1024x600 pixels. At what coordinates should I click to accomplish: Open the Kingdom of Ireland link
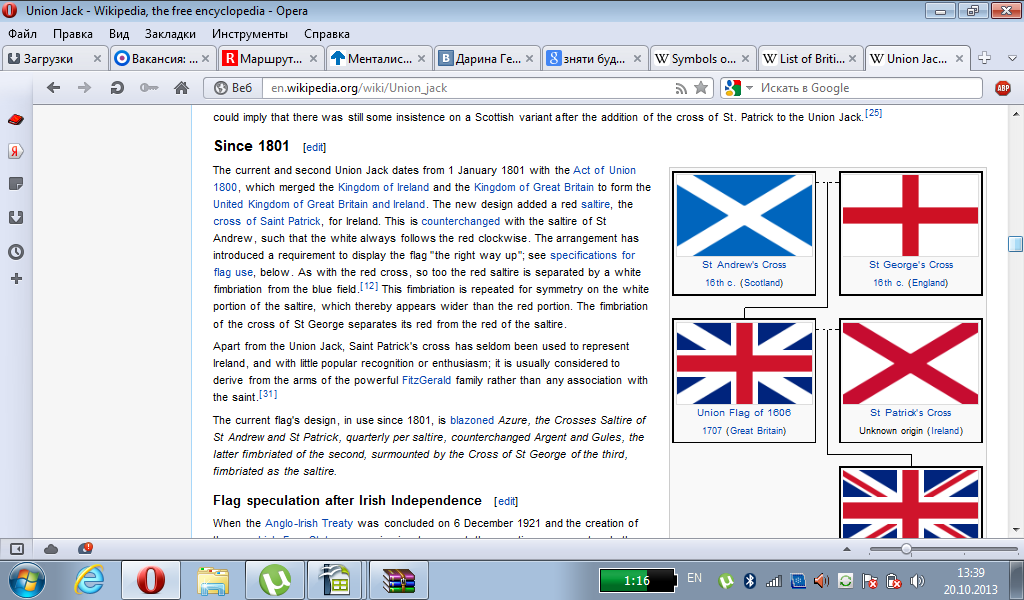[383, 187]
